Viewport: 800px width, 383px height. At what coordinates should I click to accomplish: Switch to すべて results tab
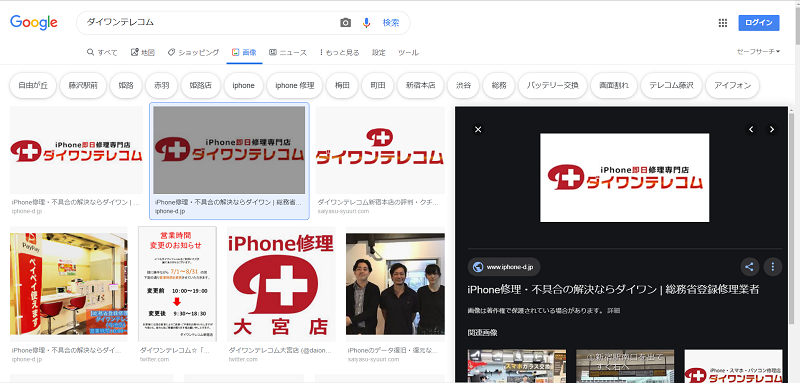coord(102,53)
